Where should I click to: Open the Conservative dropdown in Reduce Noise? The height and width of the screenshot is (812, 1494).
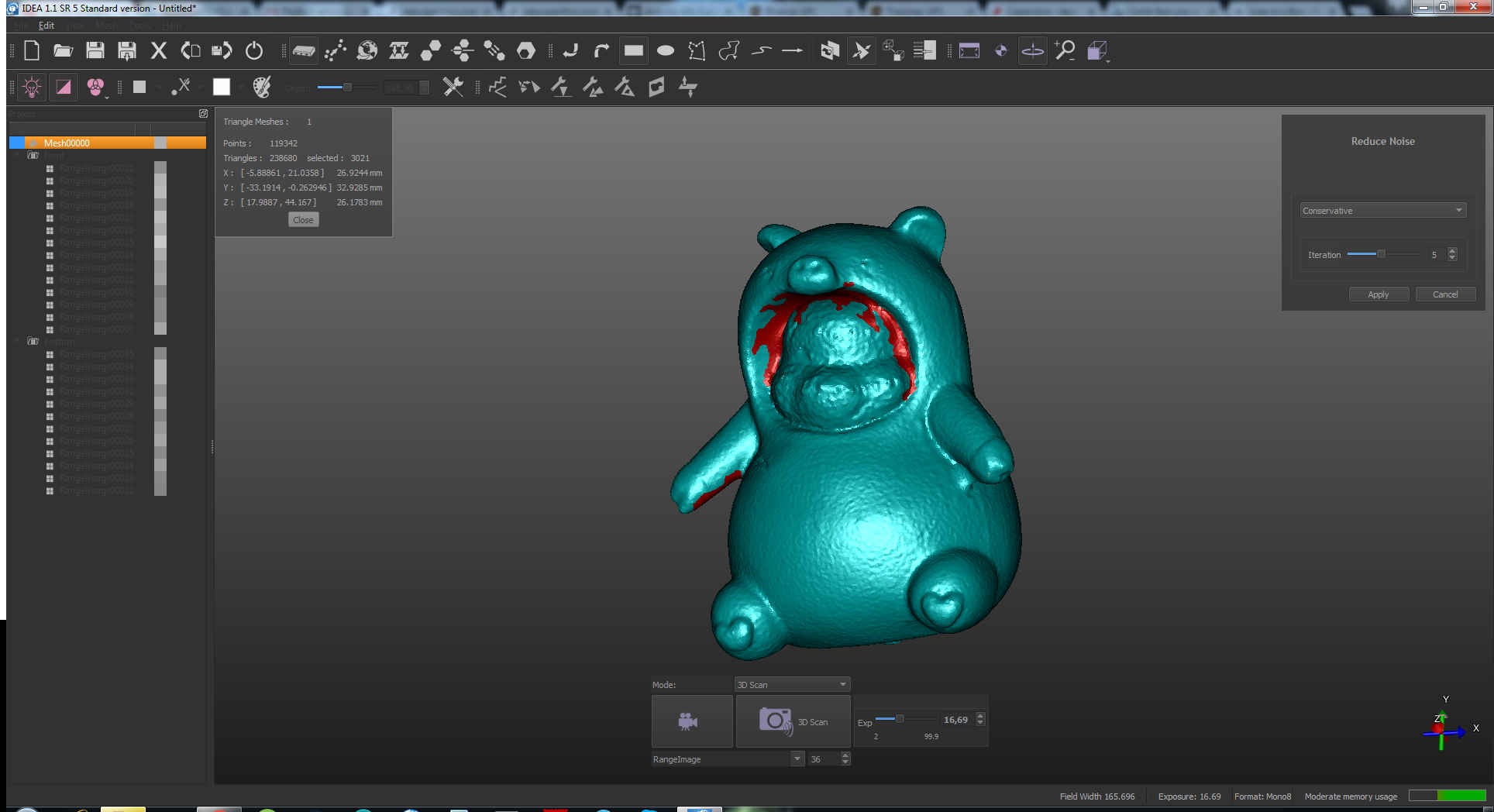coord(1383,211)
